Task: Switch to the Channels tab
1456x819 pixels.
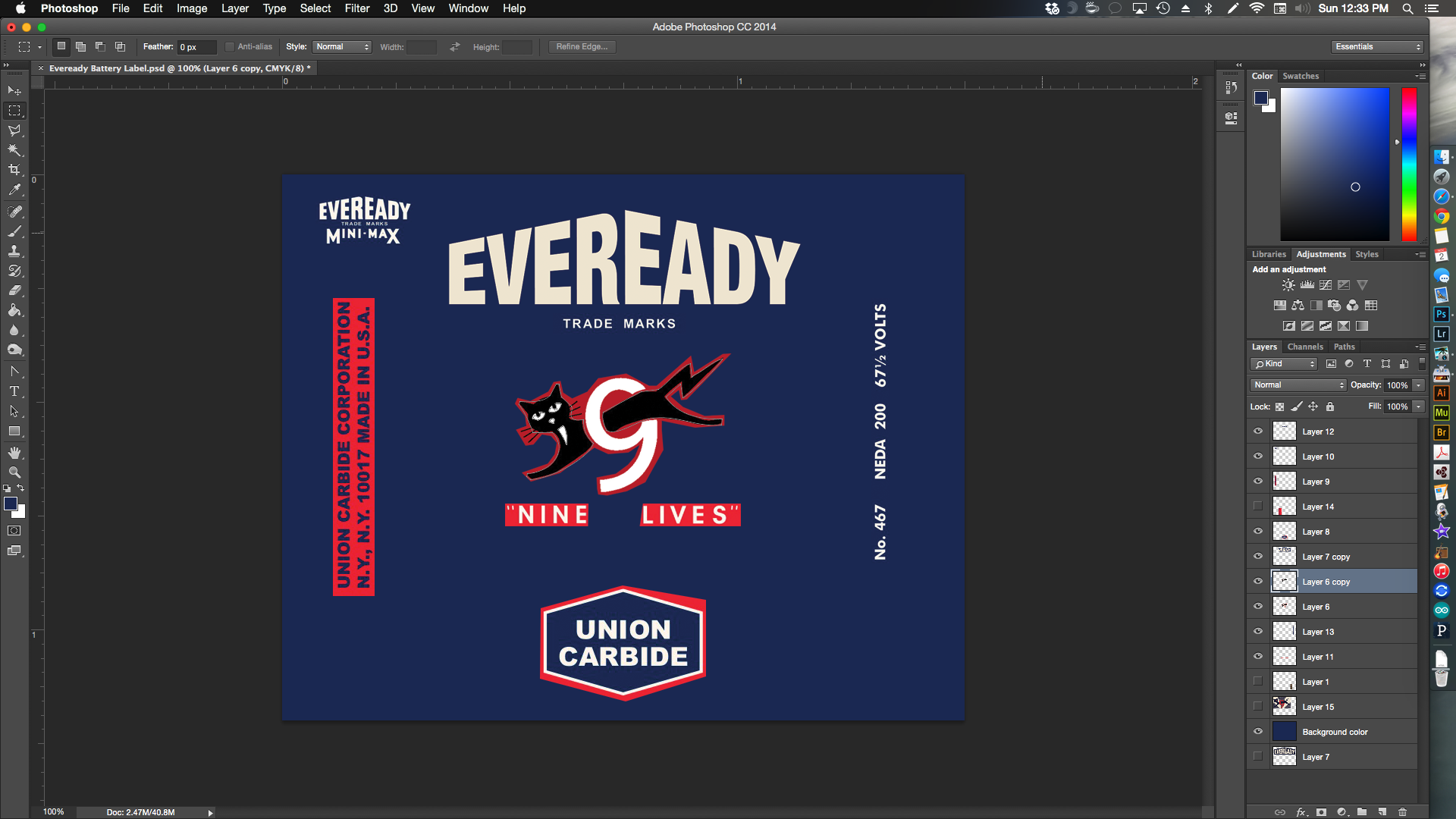Action: tap(1305, 347)
